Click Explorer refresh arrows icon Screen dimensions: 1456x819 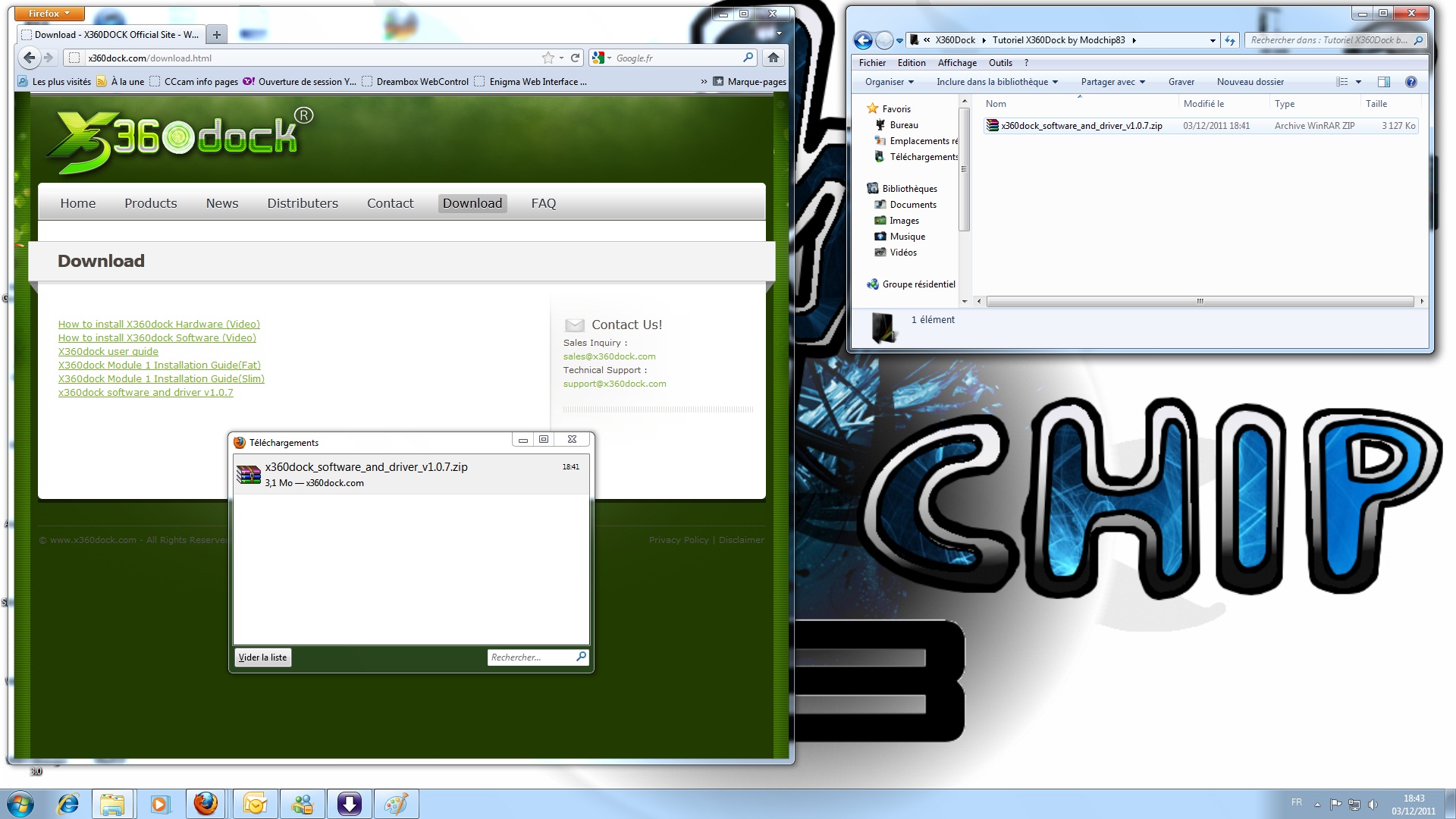click(1230, 40)
